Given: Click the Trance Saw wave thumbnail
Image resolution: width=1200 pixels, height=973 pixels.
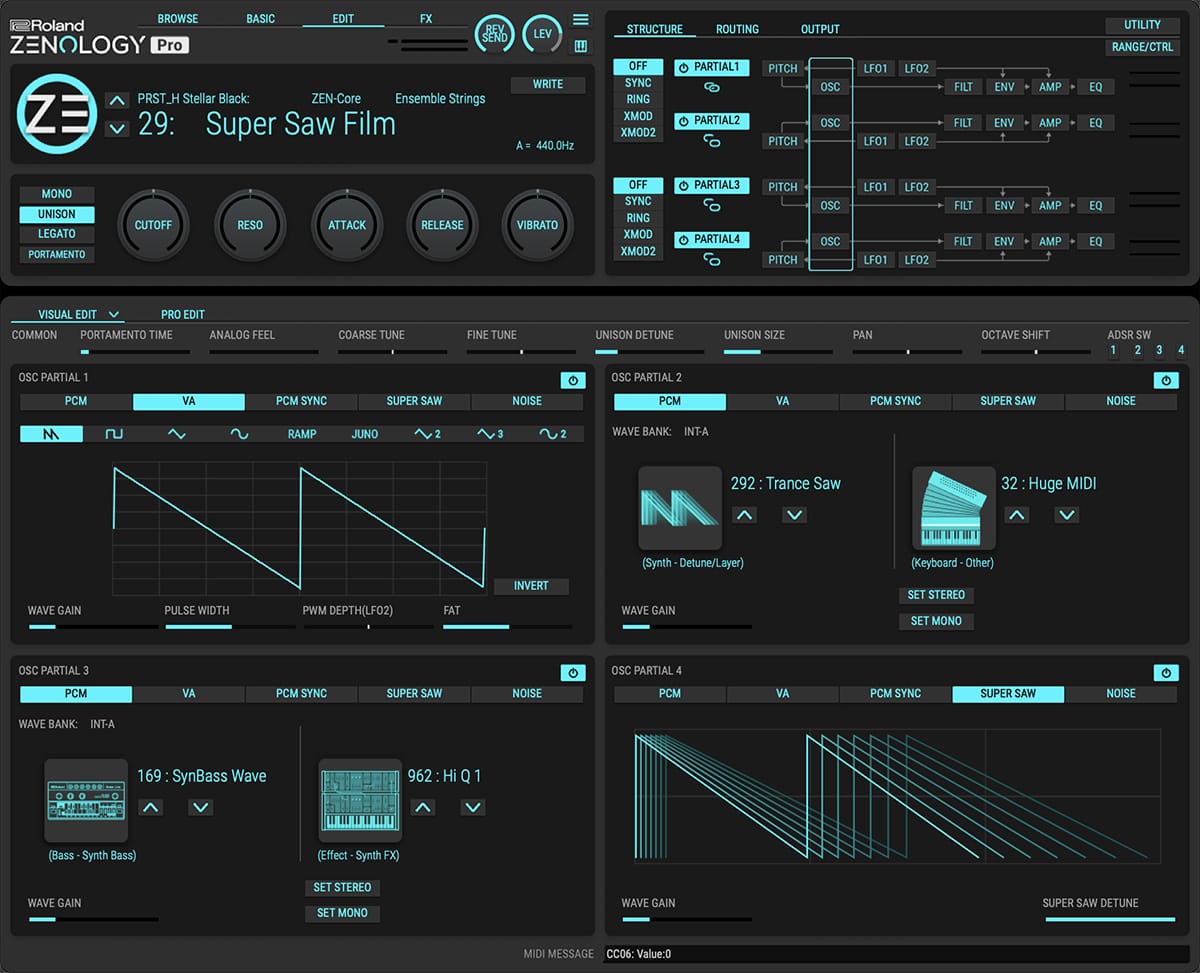Looking at the screenshot, I should tap(679, 508).
